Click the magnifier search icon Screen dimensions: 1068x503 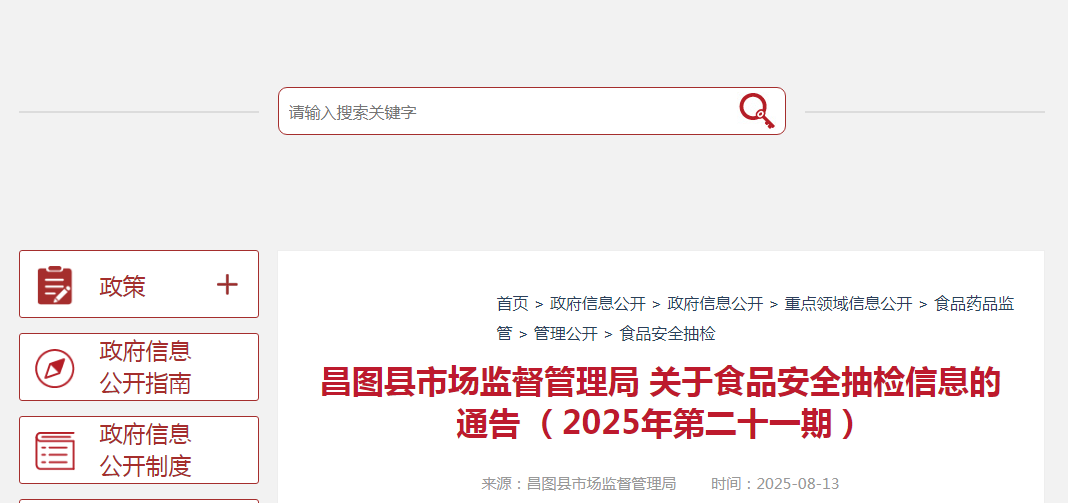pos(757,111)
